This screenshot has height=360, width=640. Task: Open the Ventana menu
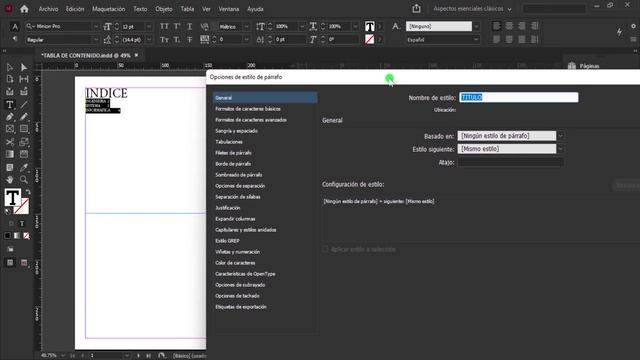click(229, 9)
